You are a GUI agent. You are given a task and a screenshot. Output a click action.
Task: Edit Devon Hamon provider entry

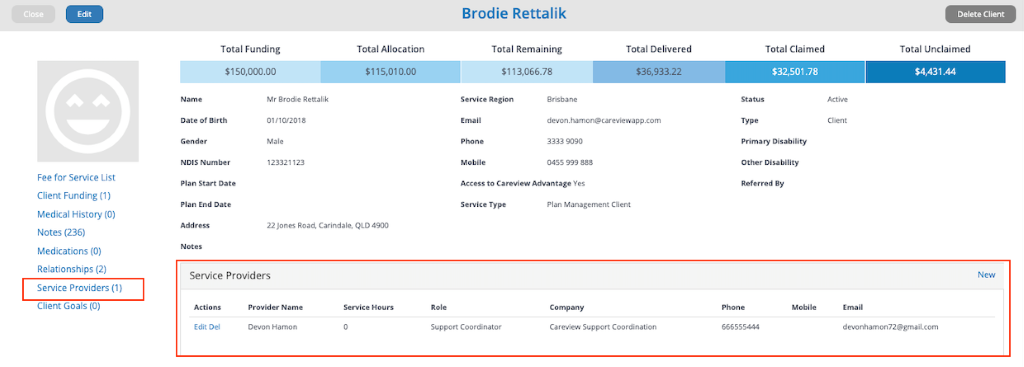tap(200, 327)
